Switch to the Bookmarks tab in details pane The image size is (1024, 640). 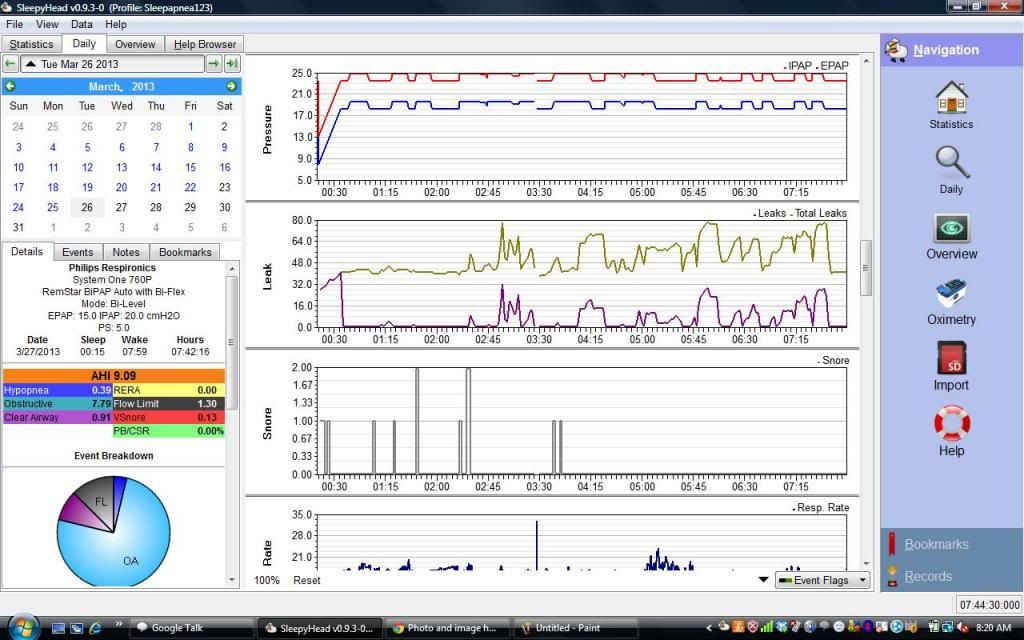coord(185,252)
